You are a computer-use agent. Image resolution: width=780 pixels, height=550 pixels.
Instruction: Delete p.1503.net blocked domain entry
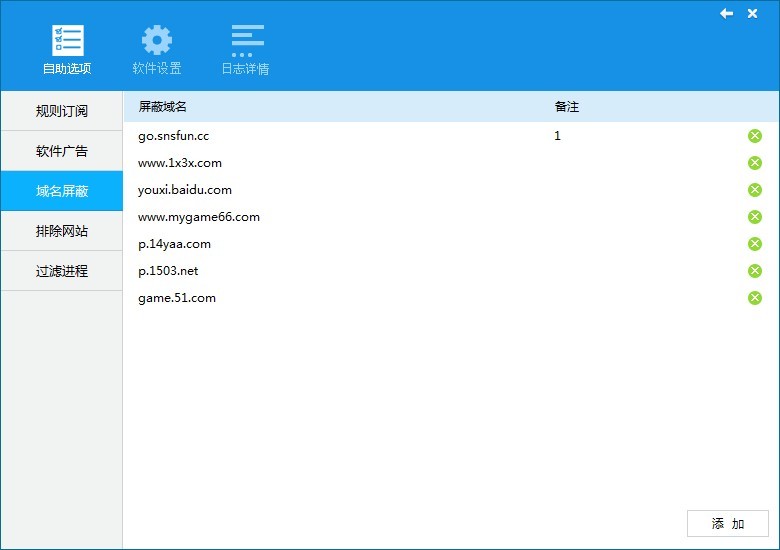pyautogui.click(x=755, y=271)
